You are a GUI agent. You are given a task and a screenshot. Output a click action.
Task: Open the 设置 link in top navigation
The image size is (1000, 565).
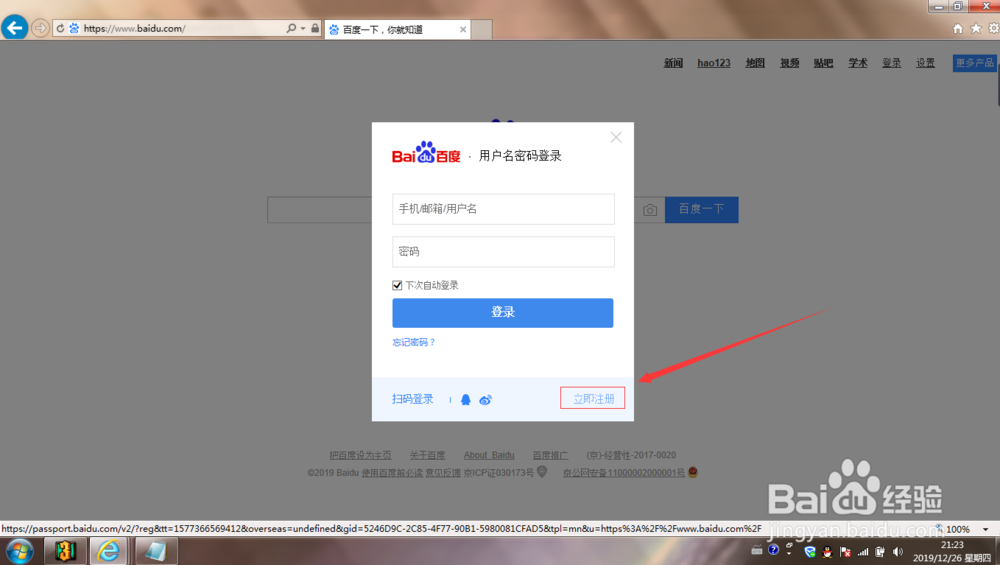tap(925, 62)
